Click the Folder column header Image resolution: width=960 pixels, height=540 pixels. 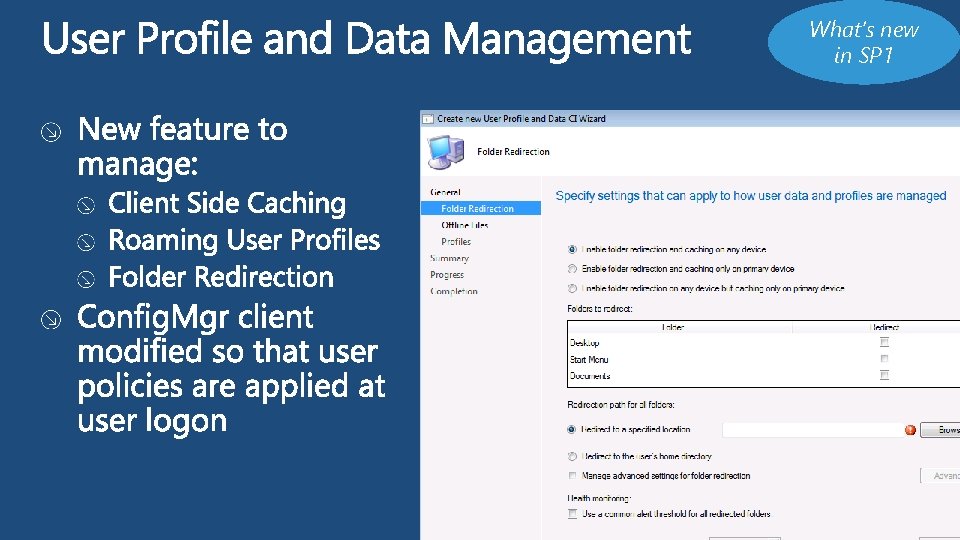pos(680,328)
